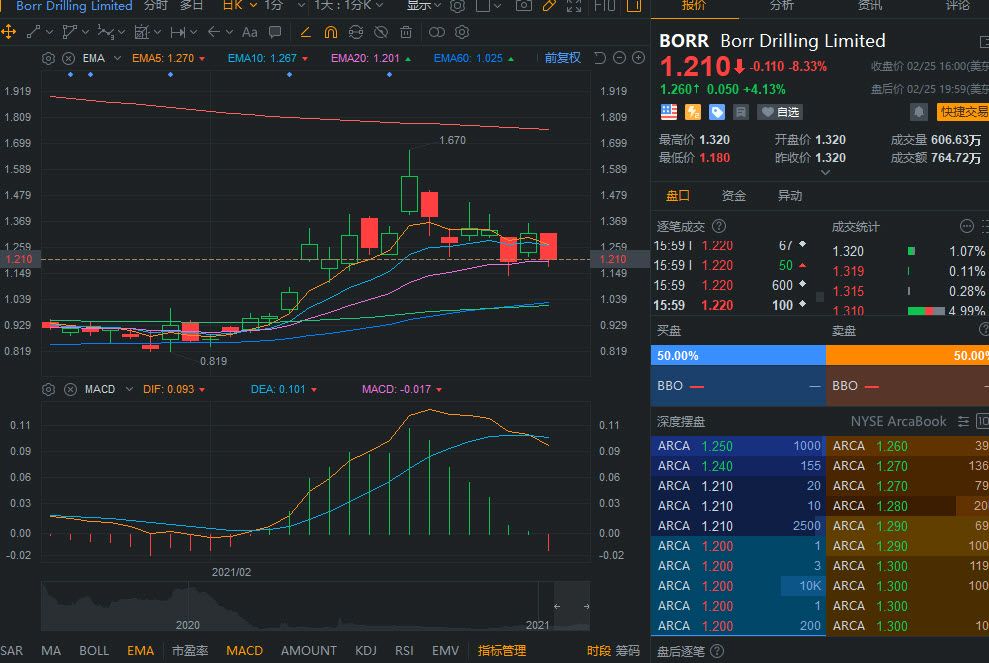Toggle 自选 watchlist heart button
Viewport: 989px width, 663px height.
780,112
